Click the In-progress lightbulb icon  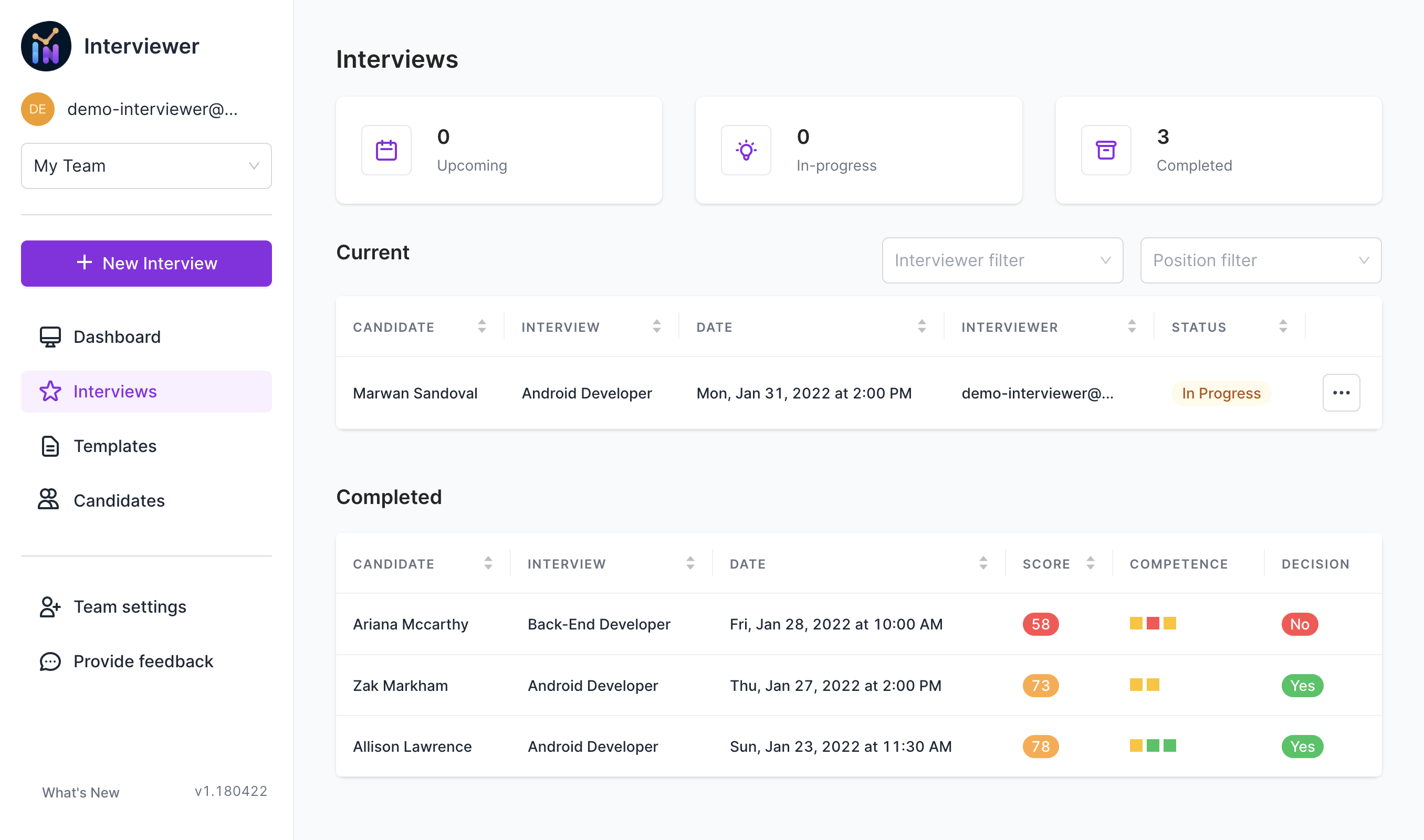pyautogui.click(x=746, y=150)
